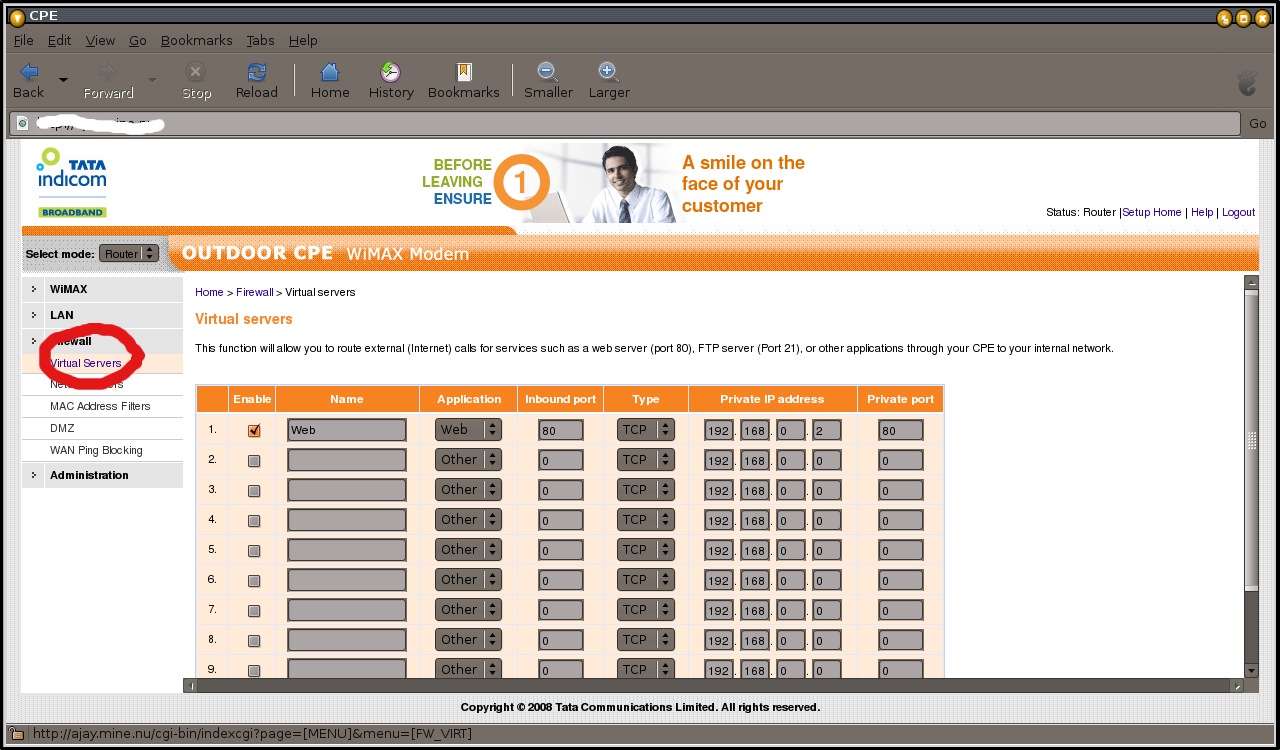This screenshot has height=750, width=1280.
Task: Uncheck the Enable checkbox for row 1
Action: [254, 431]
